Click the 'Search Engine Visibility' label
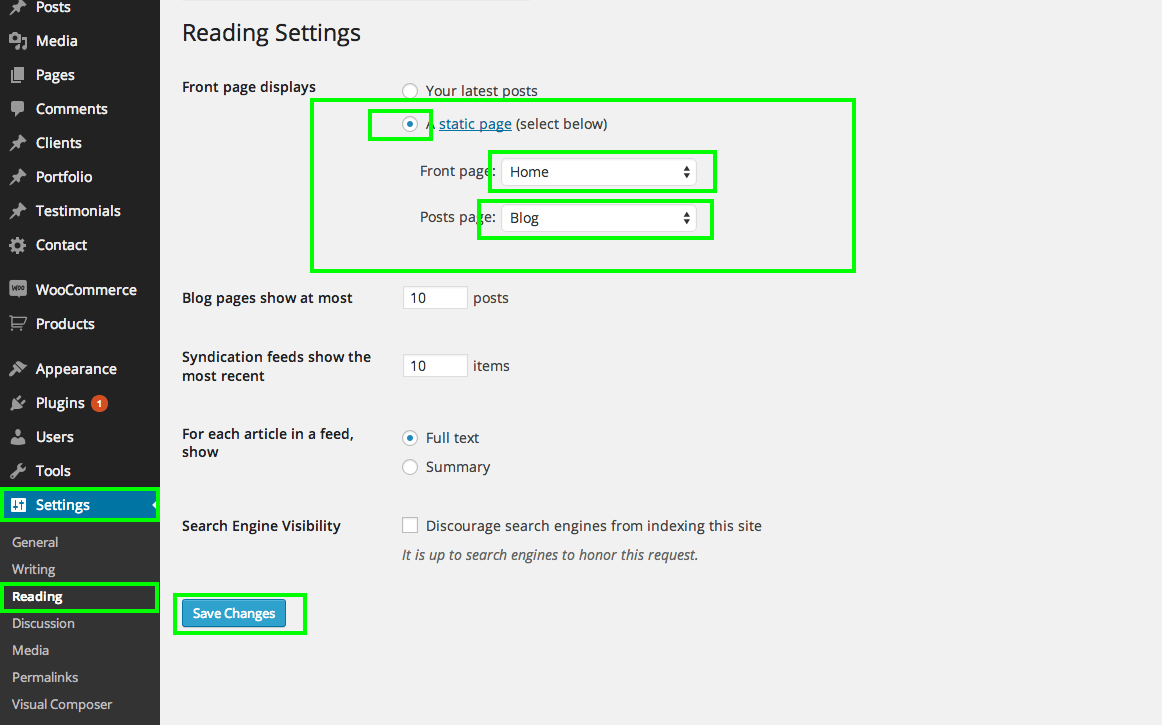1162x725 pixels. [x=262, y=526]
